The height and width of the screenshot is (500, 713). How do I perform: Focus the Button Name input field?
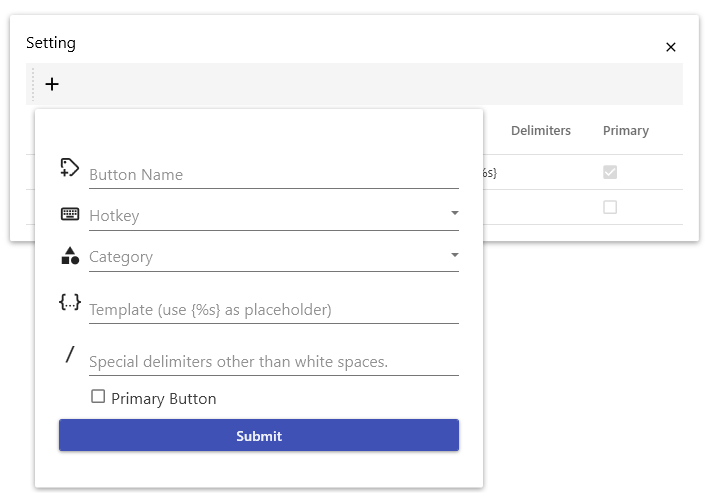click(273, 174)
